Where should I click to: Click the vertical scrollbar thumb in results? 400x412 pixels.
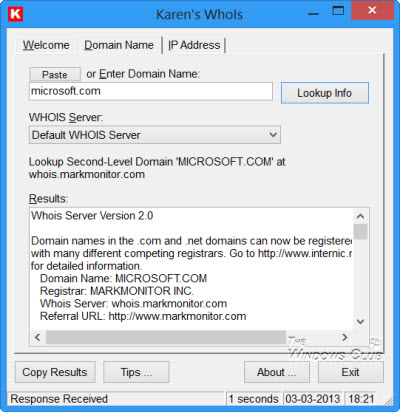(x=360, y=231)
